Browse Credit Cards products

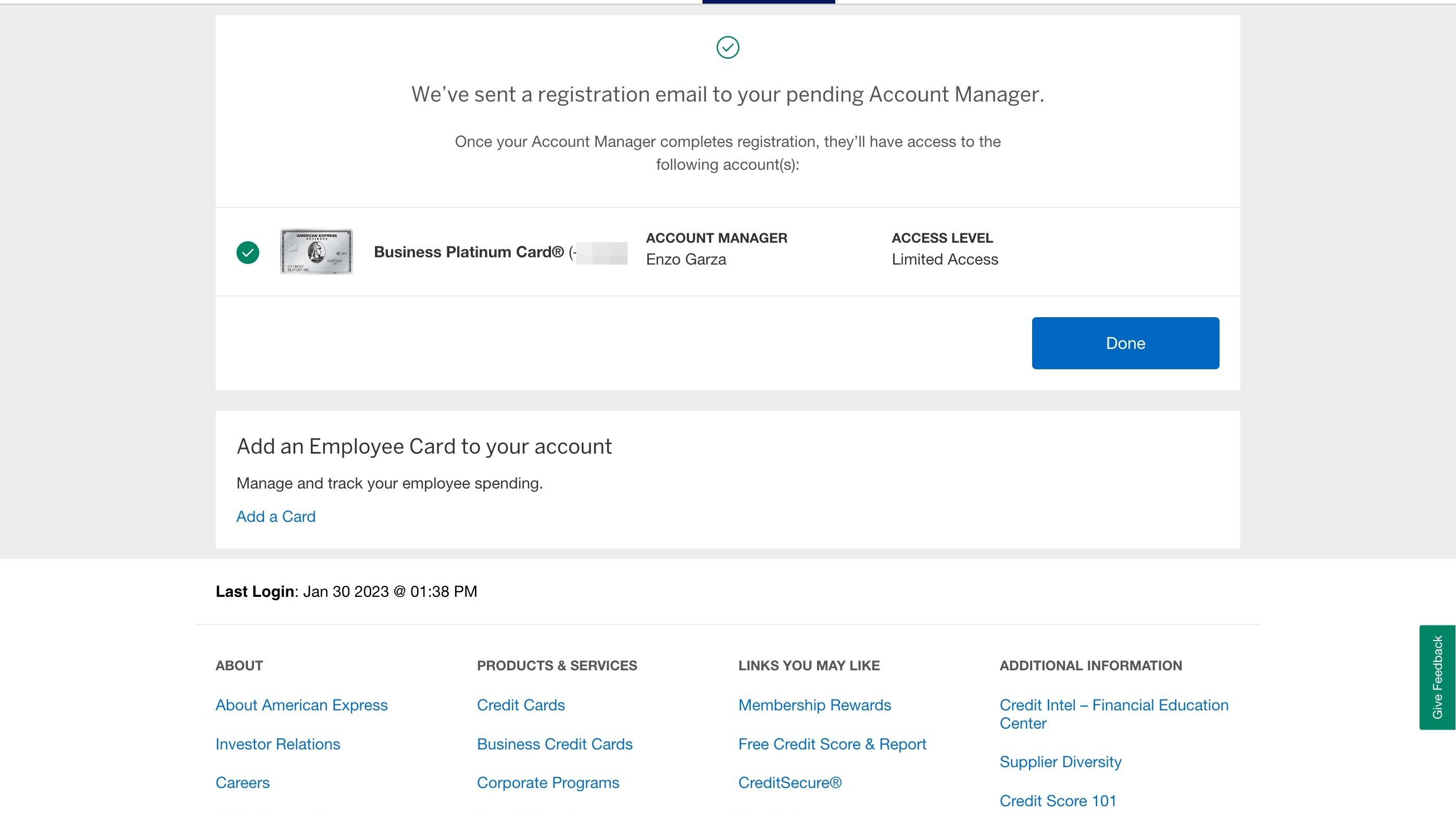pos(521,705)
